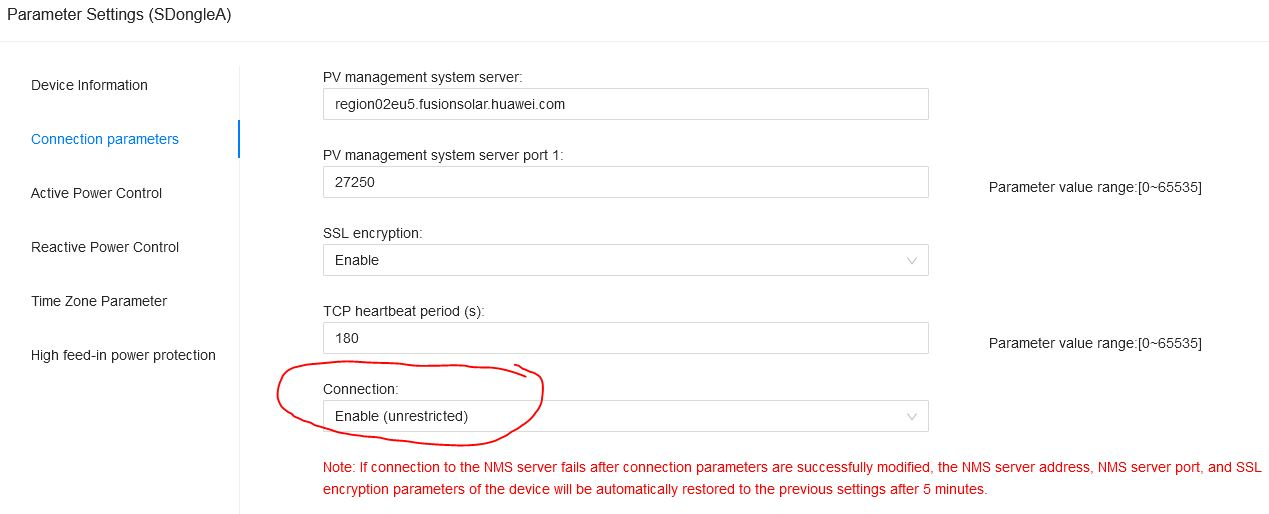The image size is (1269, 514).
Task: Open Active Power Control settings
Action: point(96,193)
